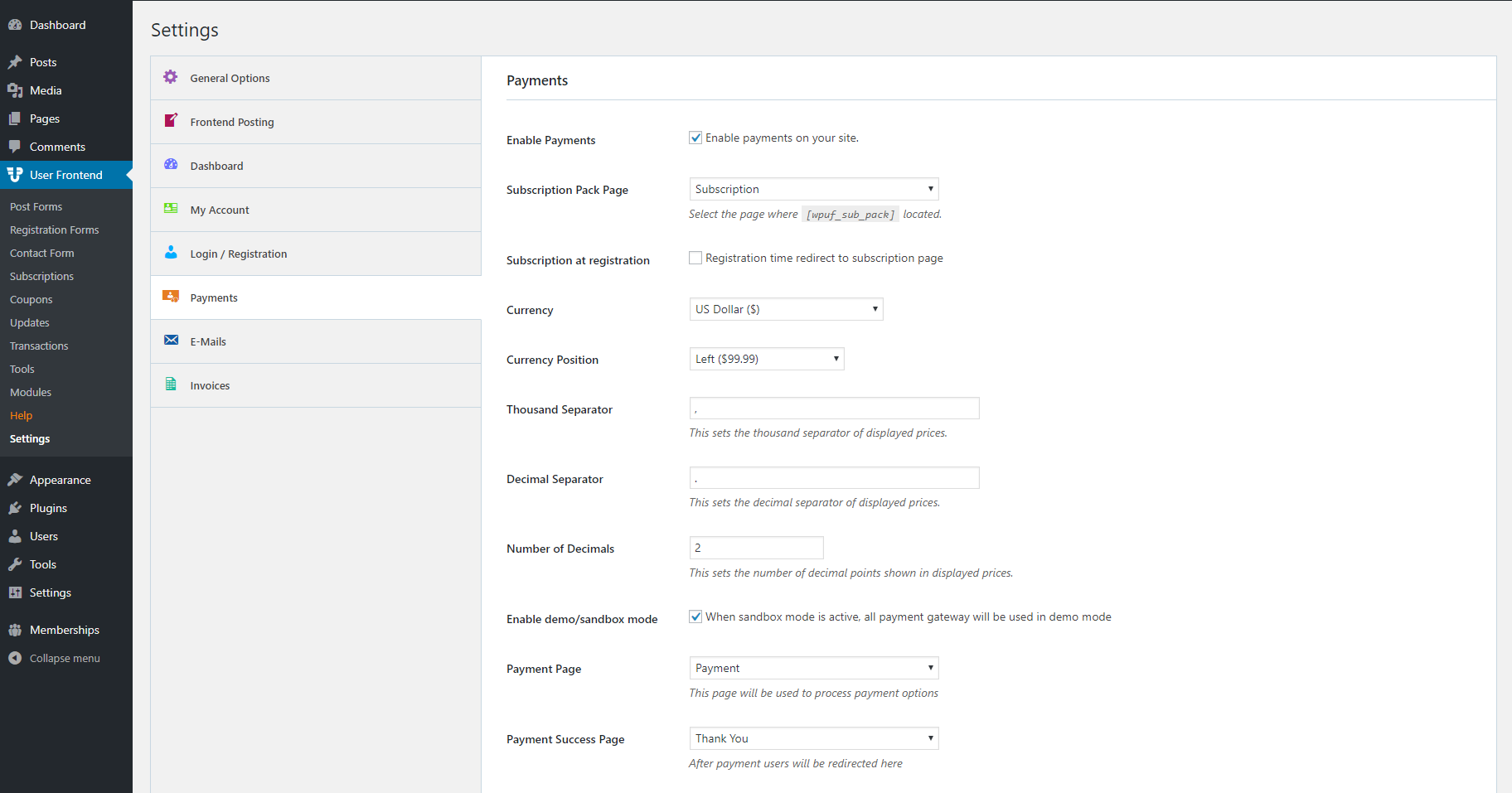Select the Payments settings tab
Viewport: 1512px width, 793px height.
pos(316,297)
